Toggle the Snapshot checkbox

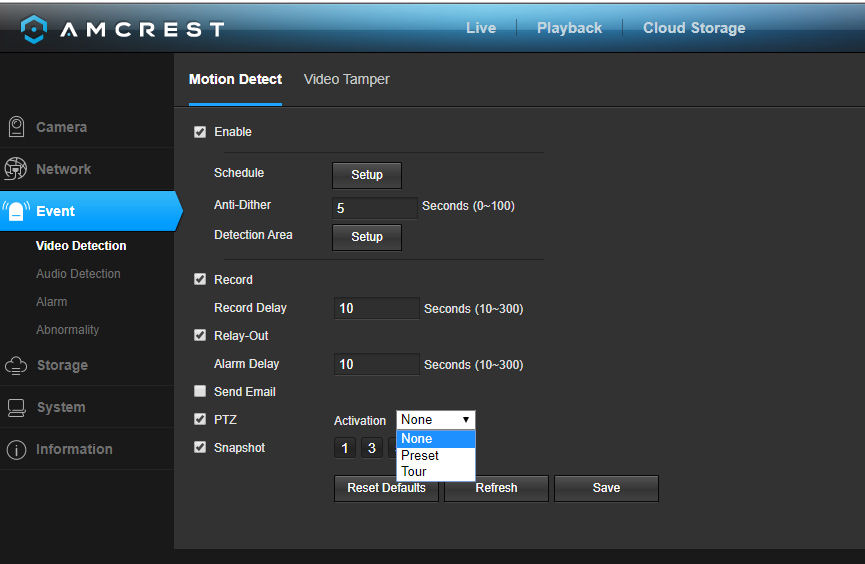pyautogui.click(x=200, y=447)
